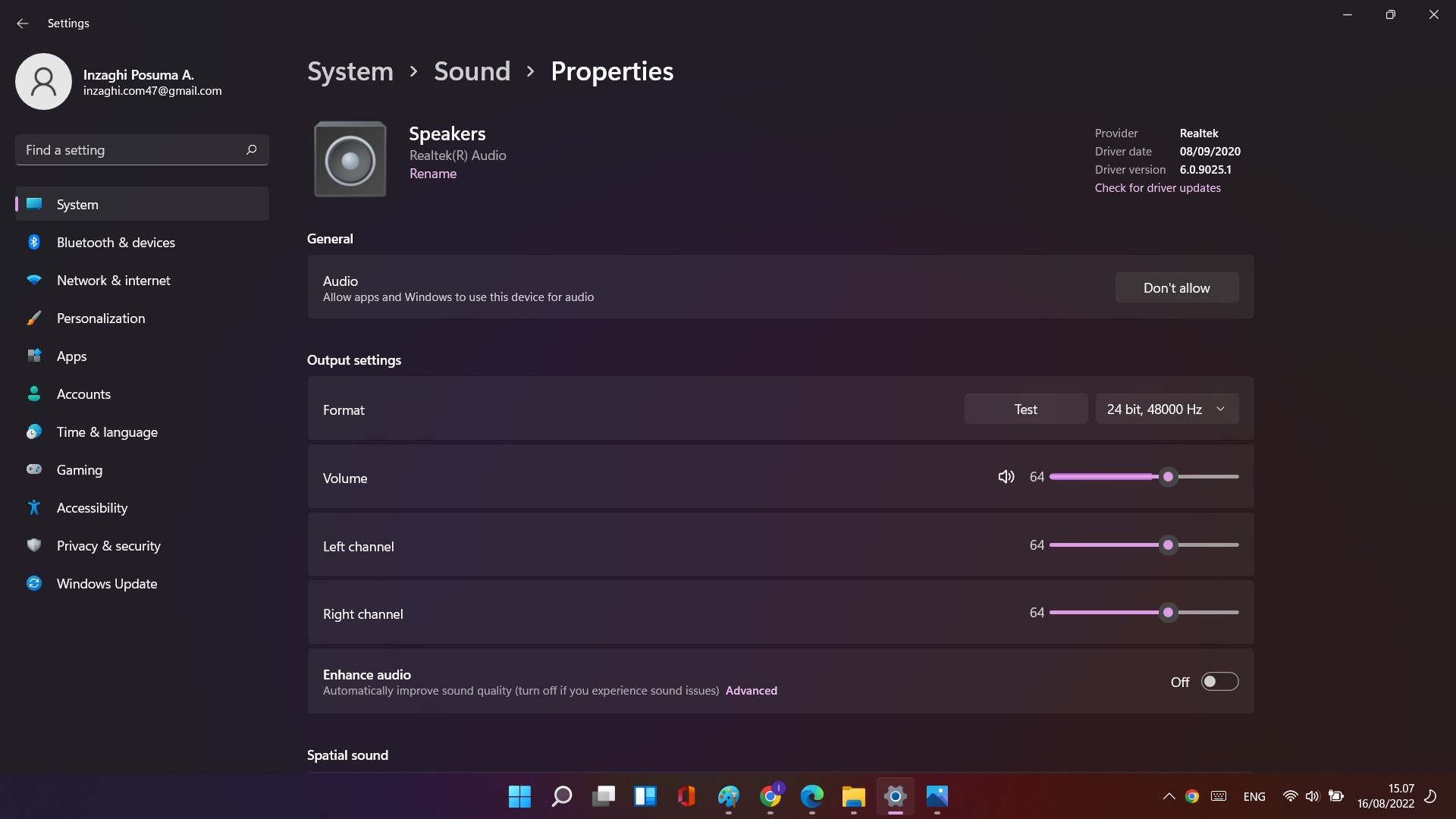Click the Don't allow audio button
Image resolution: width=1456 pixels, height=819 pixels.
1177,287
